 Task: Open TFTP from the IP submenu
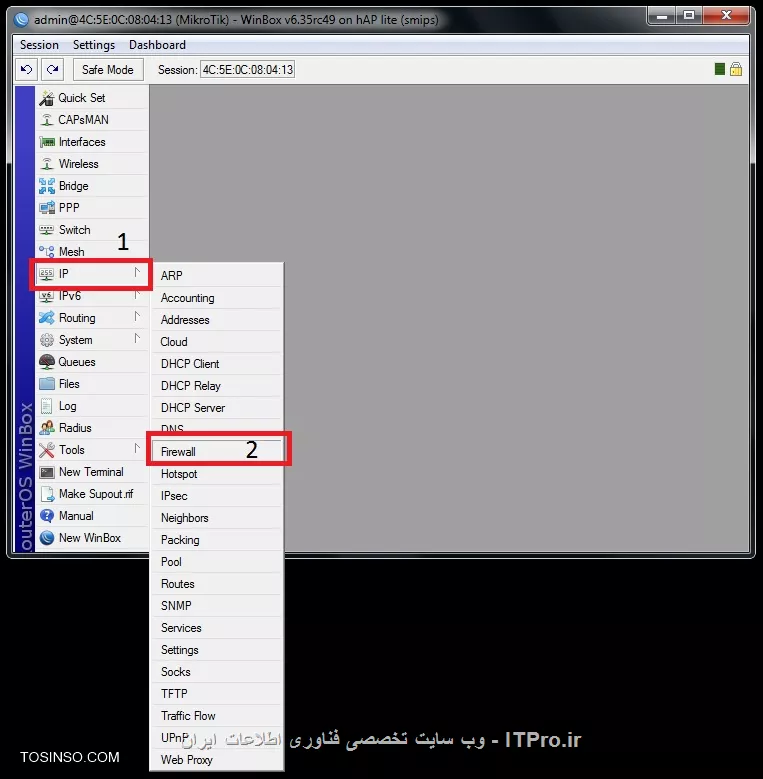(217, 694)
